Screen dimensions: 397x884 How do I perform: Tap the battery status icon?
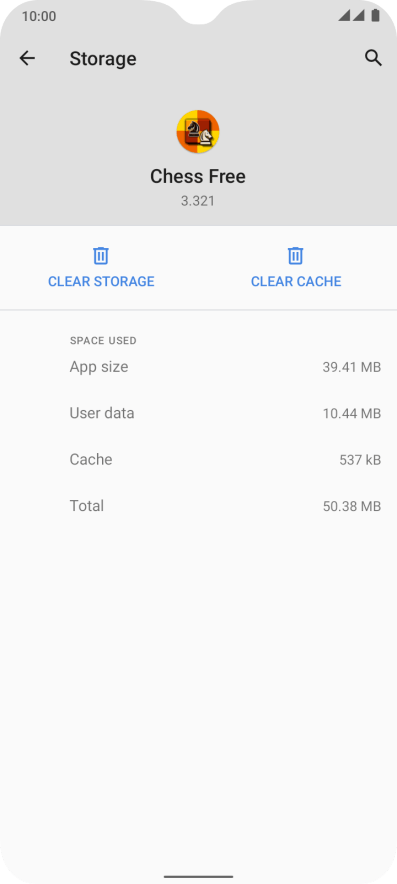pos(375,16)
